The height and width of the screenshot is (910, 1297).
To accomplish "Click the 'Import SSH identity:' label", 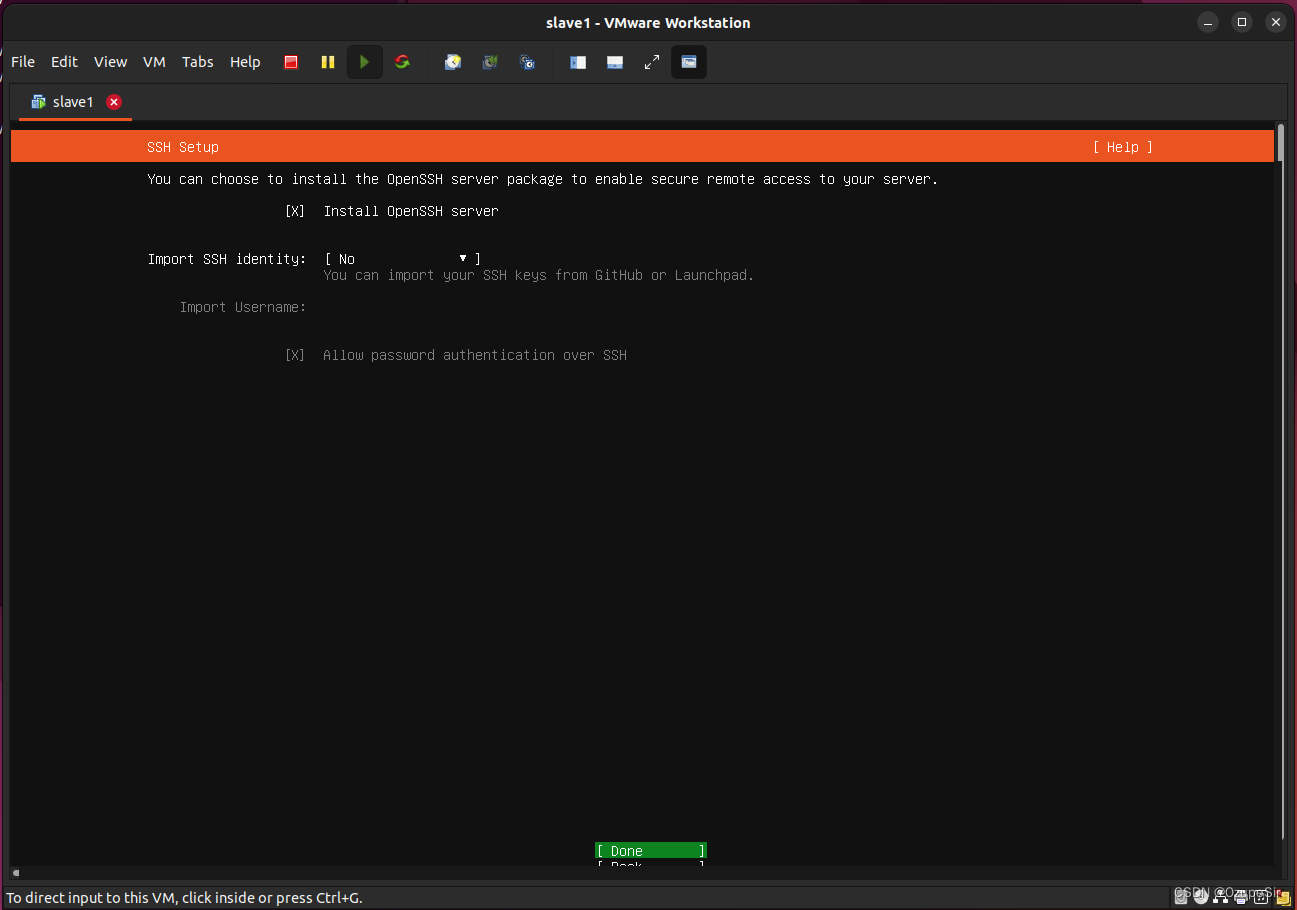I will [227, 259].
